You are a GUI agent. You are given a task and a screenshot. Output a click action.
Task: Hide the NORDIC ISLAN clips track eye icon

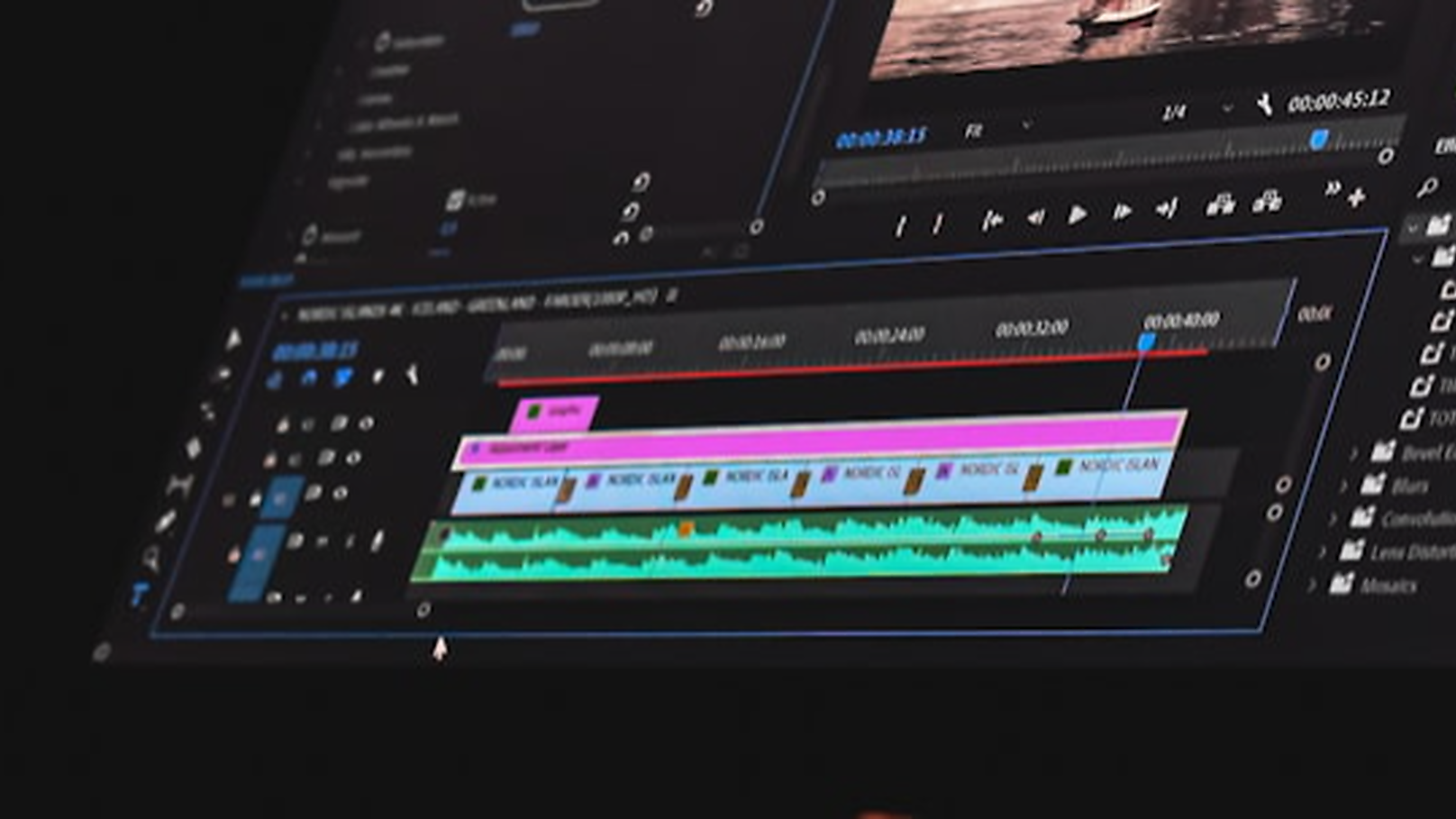point(341,494)
